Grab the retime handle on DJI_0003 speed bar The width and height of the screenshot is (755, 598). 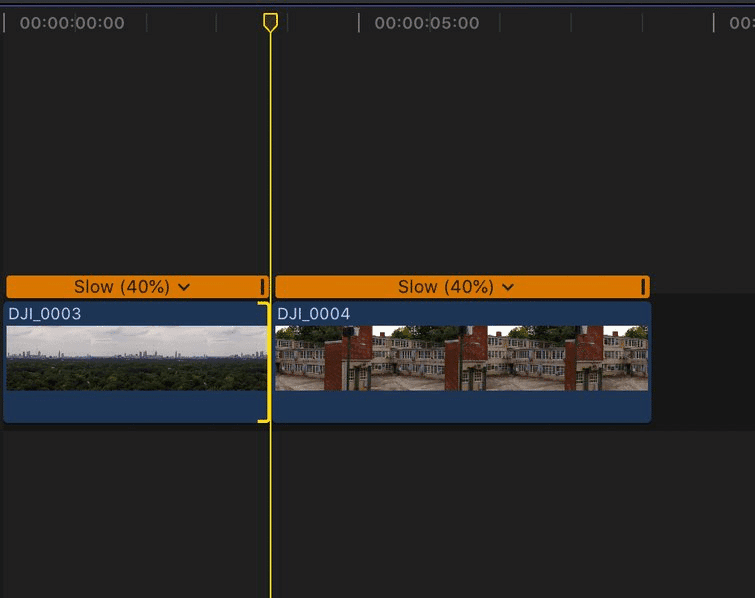click(262, 287)
